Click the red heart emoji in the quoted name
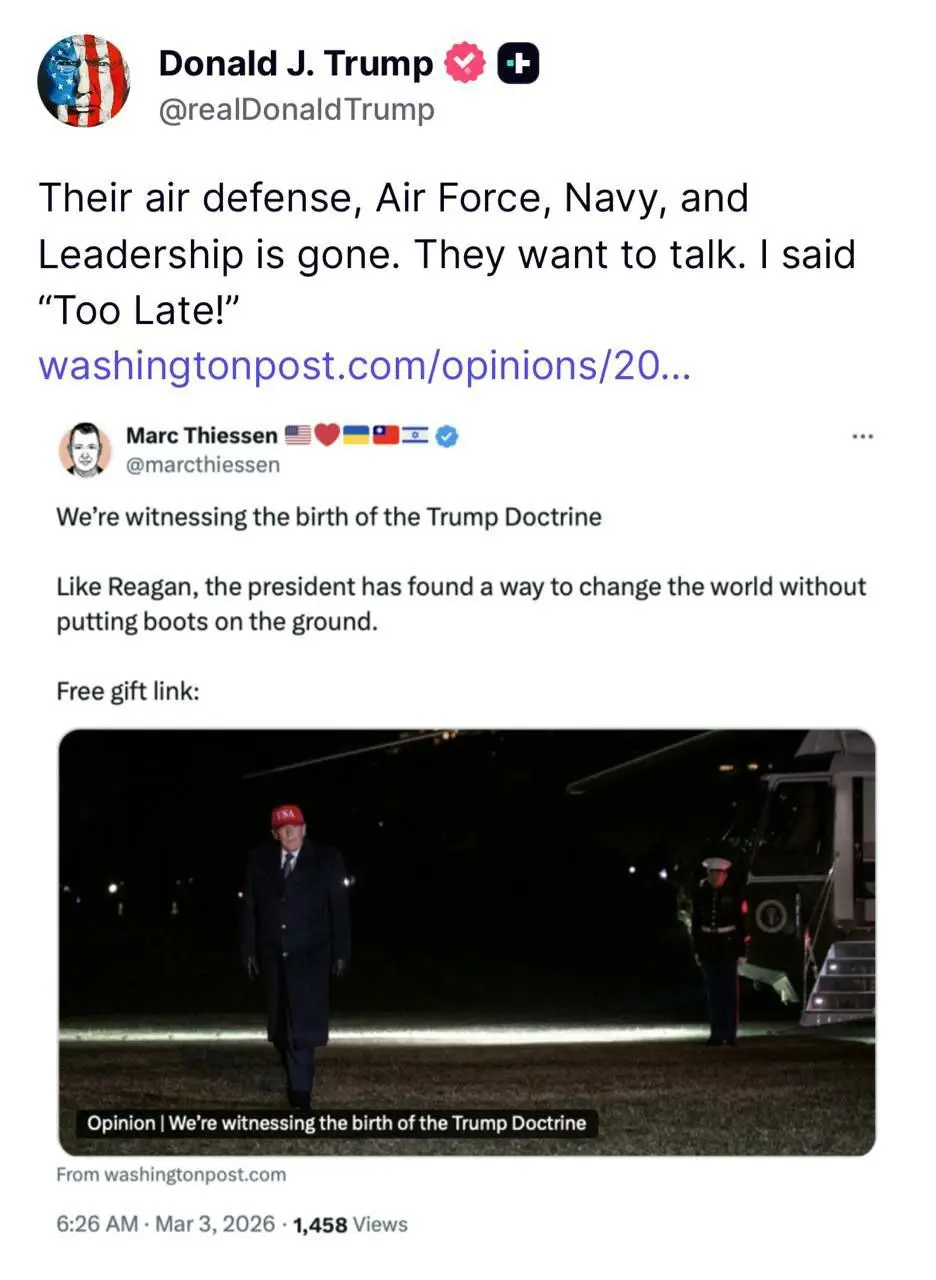 (327, 435)
